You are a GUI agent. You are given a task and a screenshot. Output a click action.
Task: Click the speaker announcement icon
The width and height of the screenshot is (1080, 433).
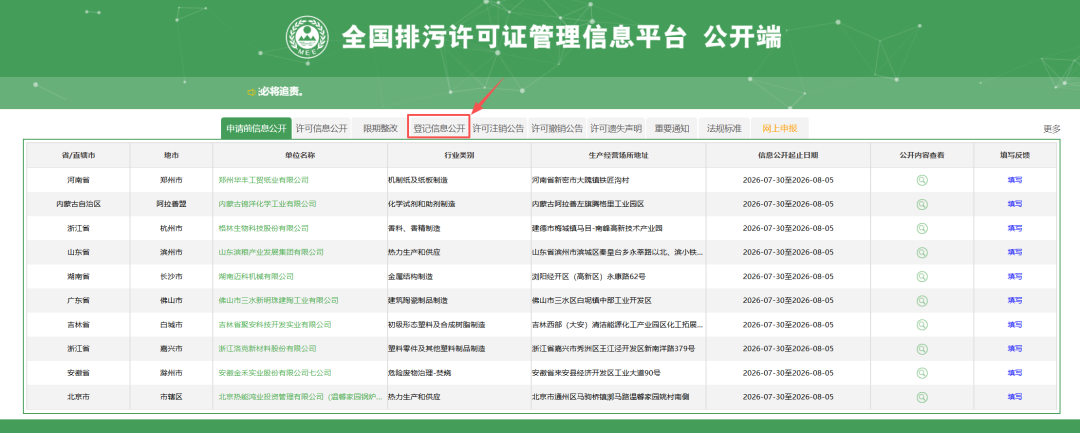(251, 92)
